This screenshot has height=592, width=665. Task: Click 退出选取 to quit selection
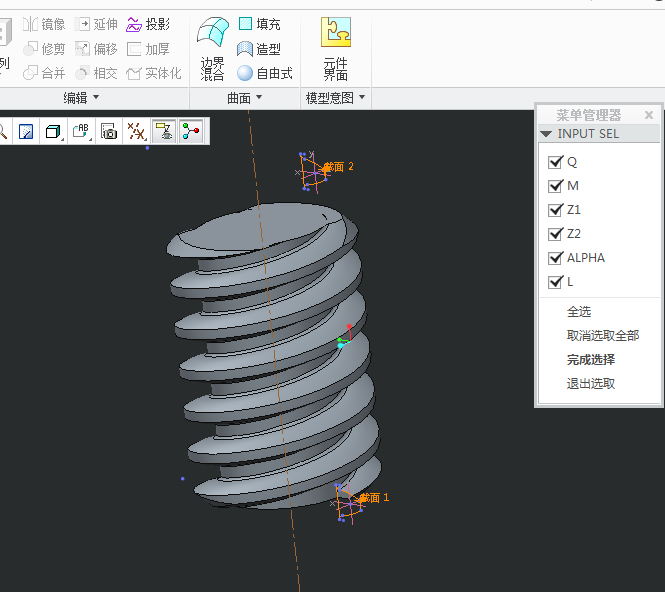(x=591, y=383)
